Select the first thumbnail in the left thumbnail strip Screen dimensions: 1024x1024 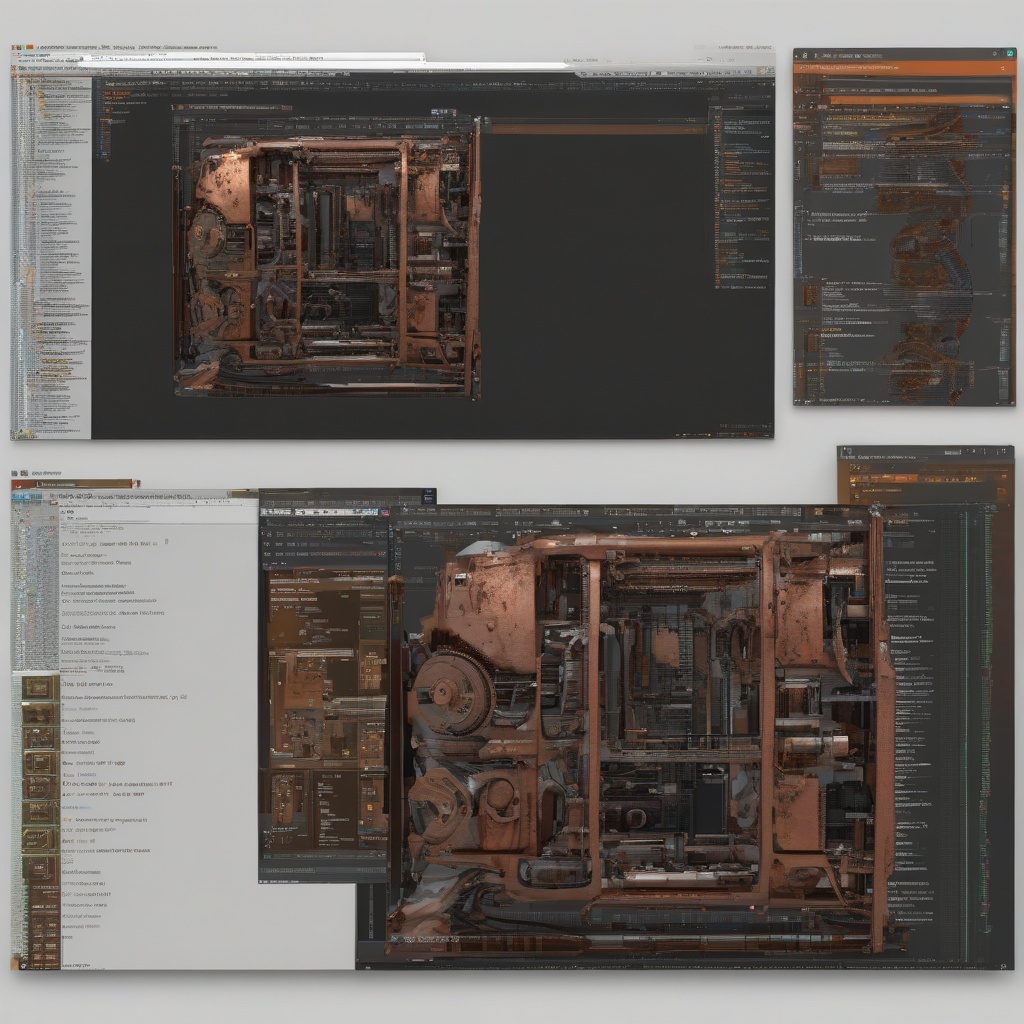click(39, 688)
